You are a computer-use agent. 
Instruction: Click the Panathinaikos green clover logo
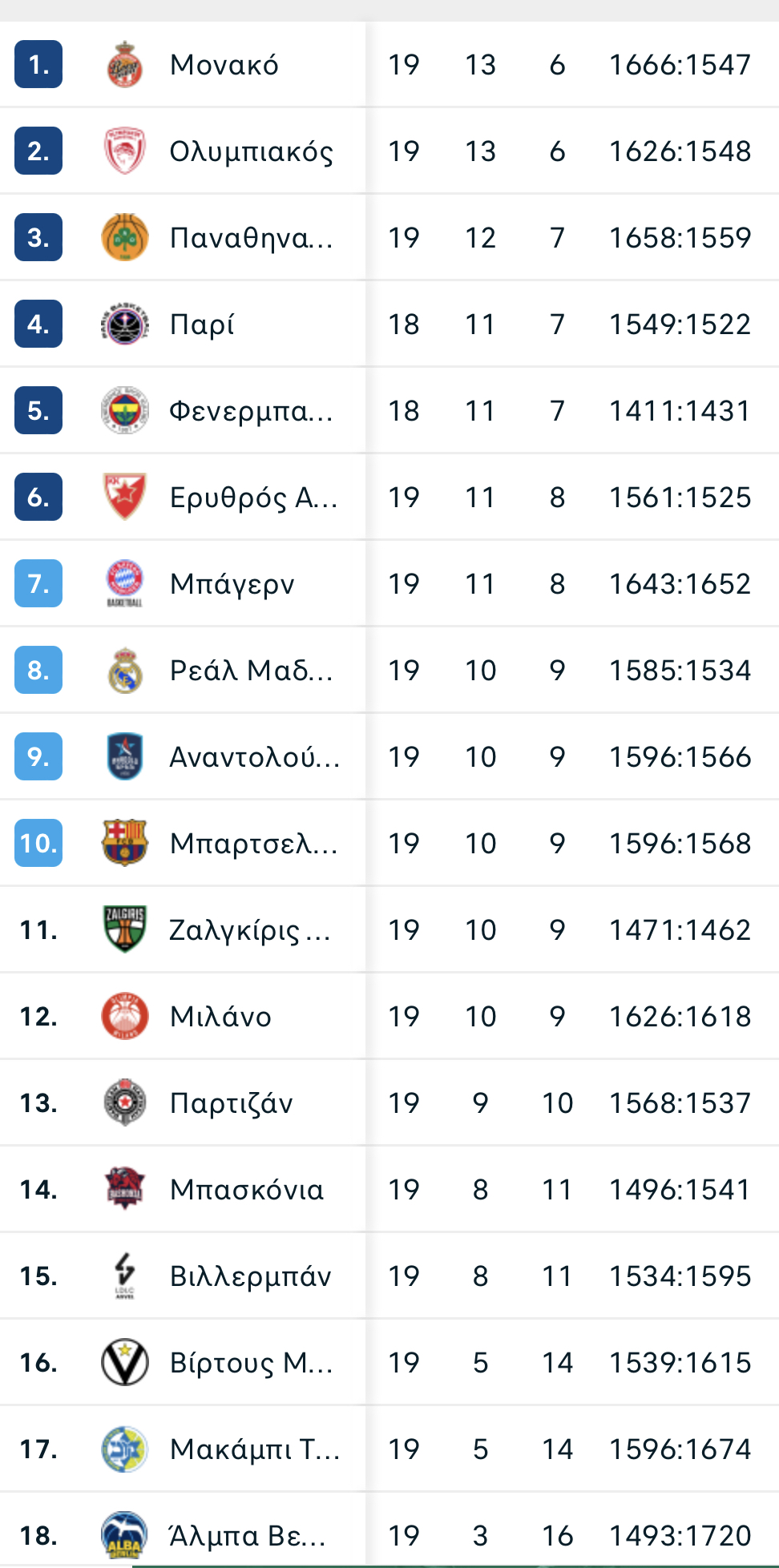coord(124,237)
